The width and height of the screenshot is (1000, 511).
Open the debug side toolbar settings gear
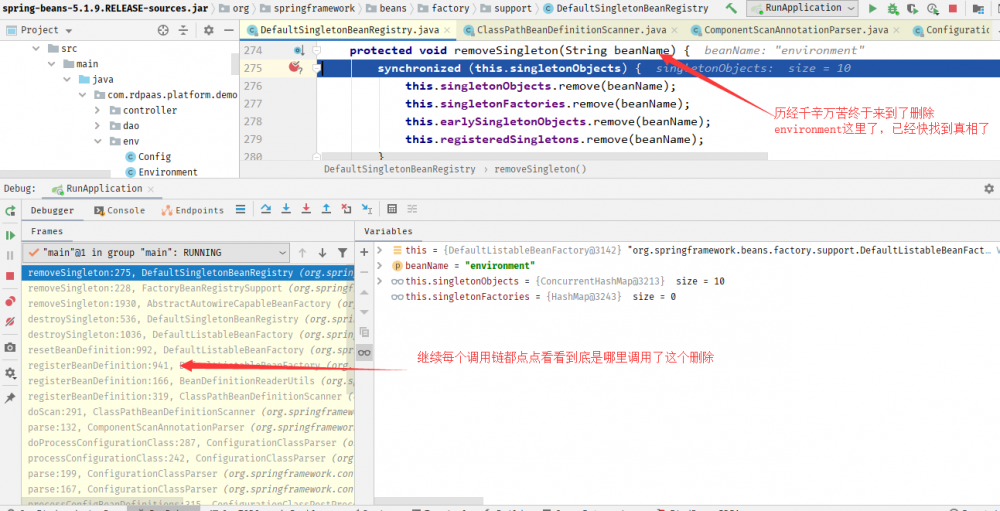pyautogui.click(x=10, y=373)
